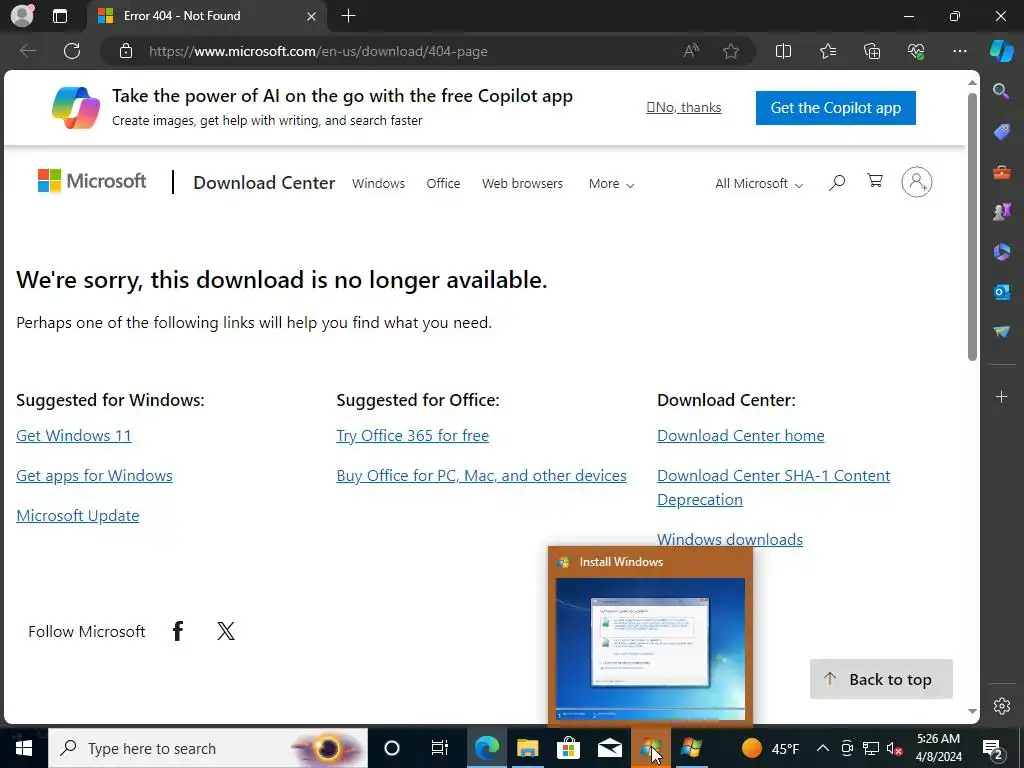Open Edge Settings and more menu
This screenshot has width=1024, height=768.
click(x=959, y=51)
